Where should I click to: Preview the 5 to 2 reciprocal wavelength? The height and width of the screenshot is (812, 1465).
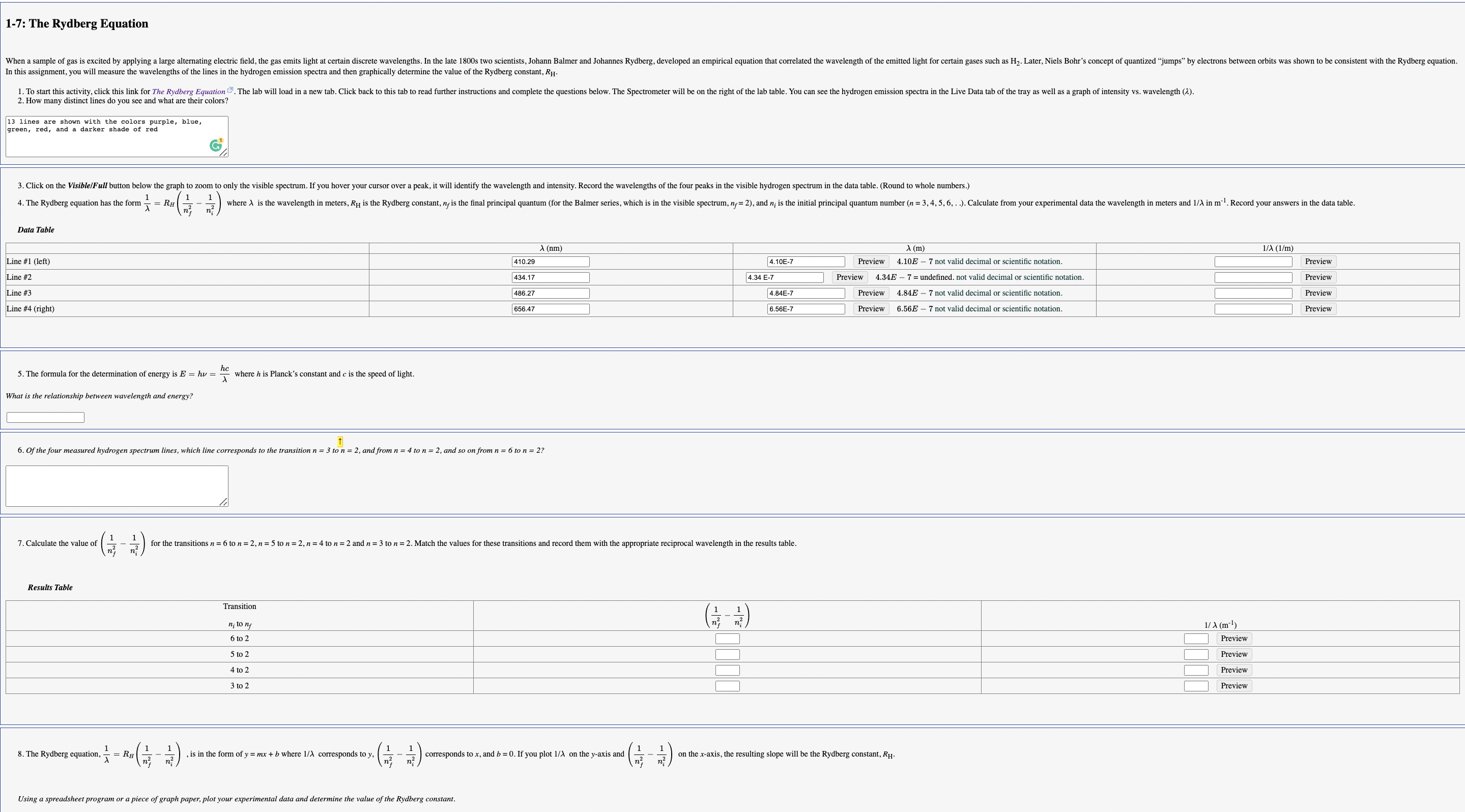(1234, 654)
